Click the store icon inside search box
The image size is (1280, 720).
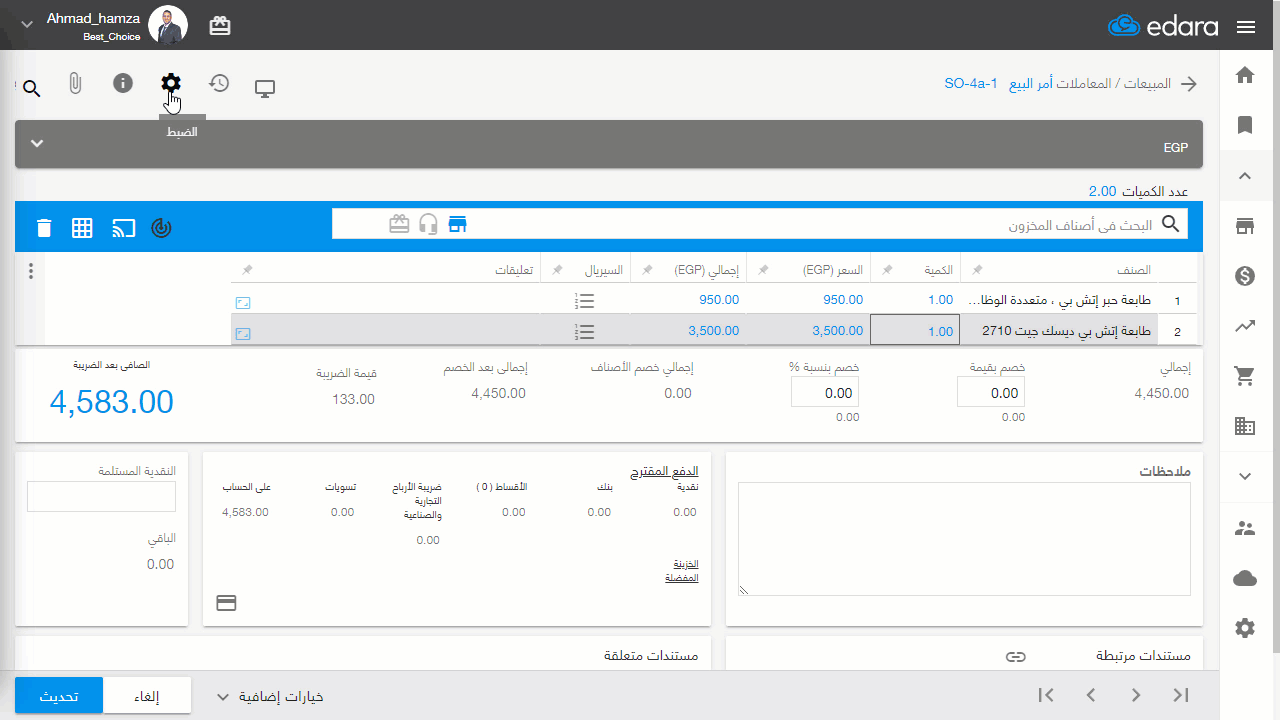point(457,224)
